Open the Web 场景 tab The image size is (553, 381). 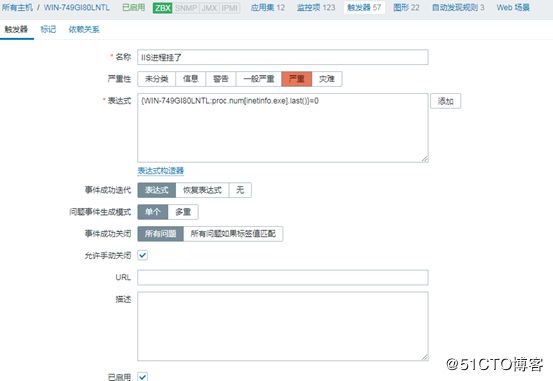(x=513, y=7)
